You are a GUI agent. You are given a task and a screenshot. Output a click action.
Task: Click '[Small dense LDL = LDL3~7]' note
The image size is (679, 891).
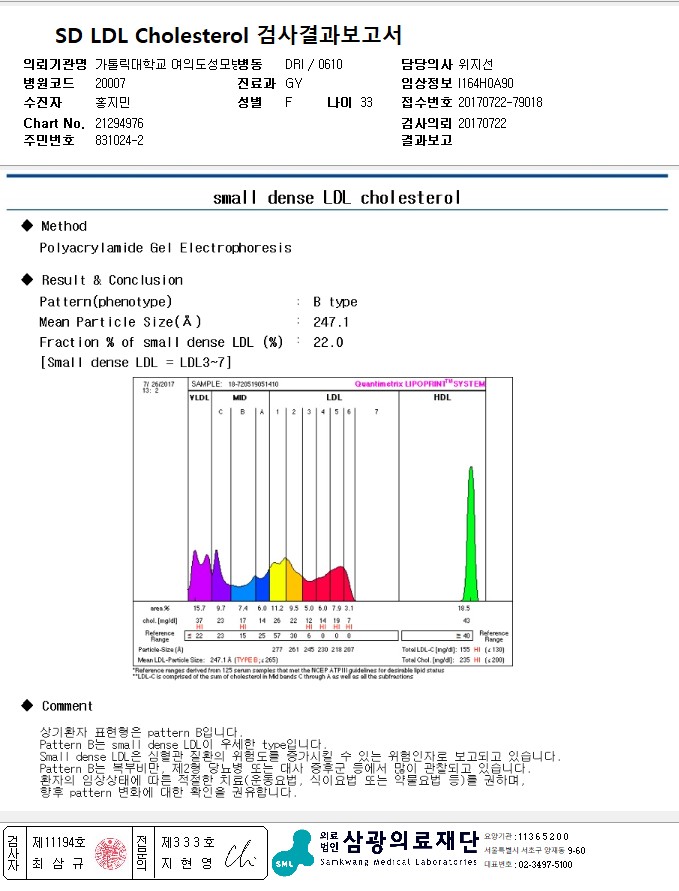pos(135,363)
